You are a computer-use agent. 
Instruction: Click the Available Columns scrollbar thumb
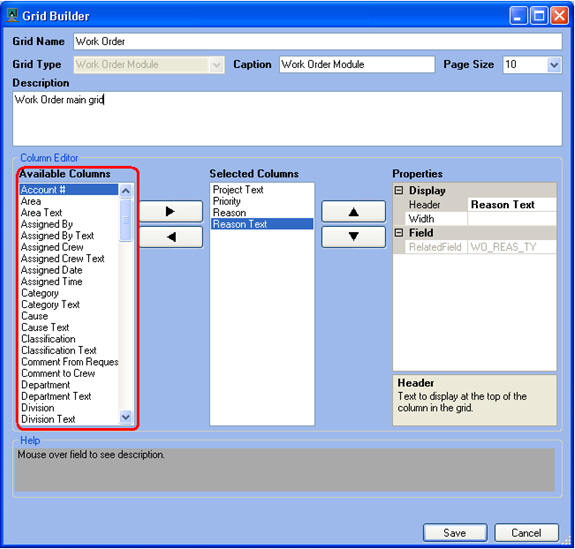[x=126, y=220]
